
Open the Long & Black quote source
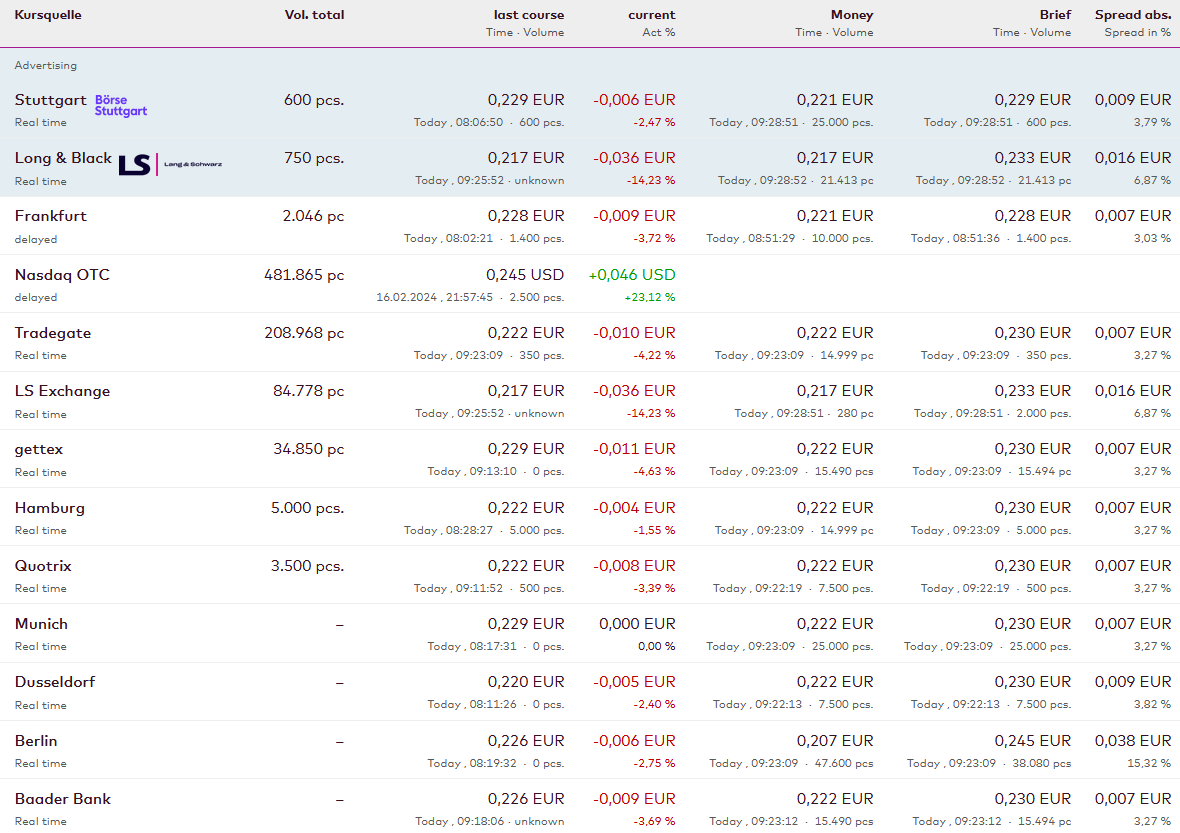(x=63, y=158)
